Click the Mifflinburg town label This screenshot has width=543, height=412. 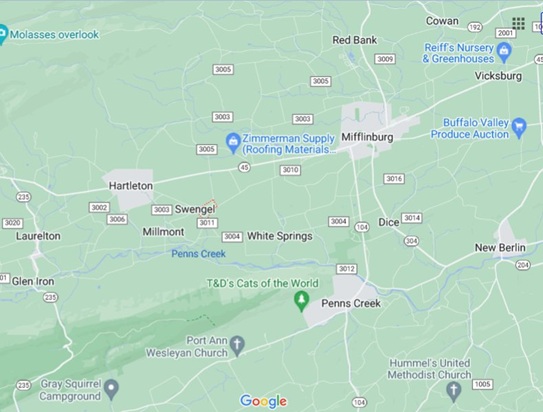tap(367, 137)
